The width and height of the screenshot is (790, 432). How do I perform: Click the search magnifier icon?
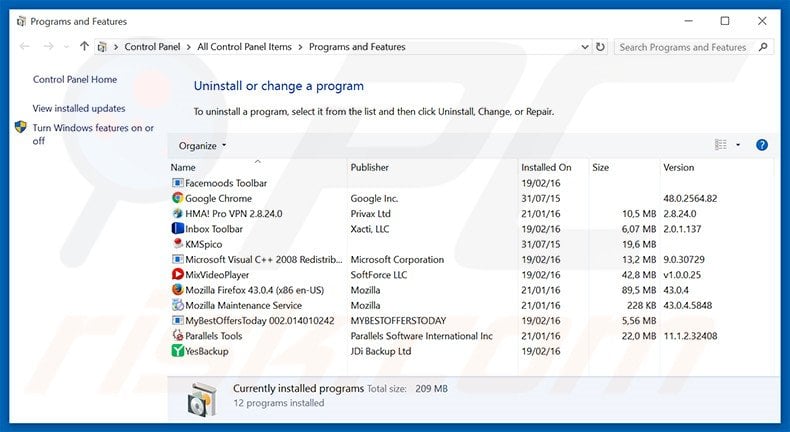763,47
